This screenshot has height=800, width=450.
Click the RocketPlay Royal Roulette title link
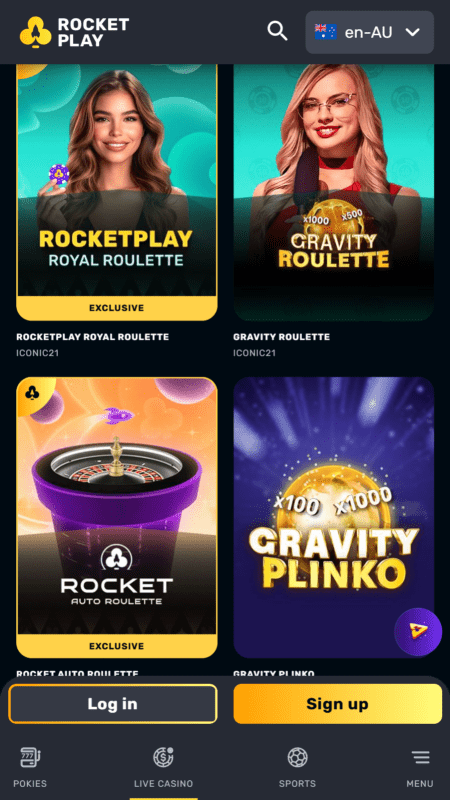[x=92, y=337]
